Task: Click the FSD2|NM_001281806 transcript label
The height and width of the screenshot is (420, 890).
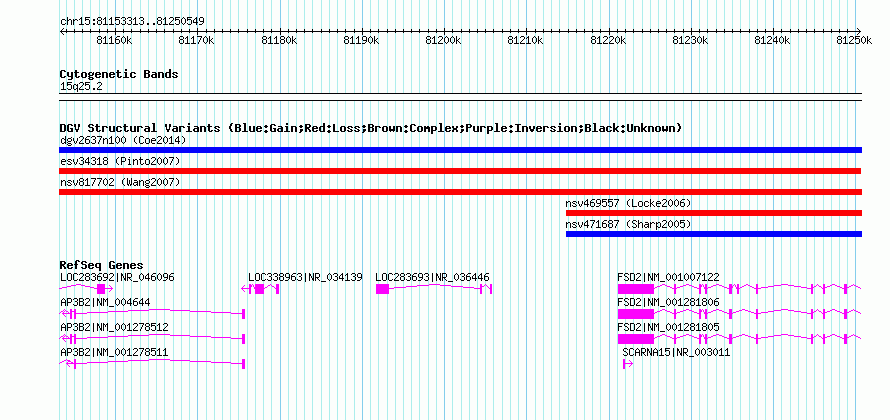Action: click(x=669, y=302)
